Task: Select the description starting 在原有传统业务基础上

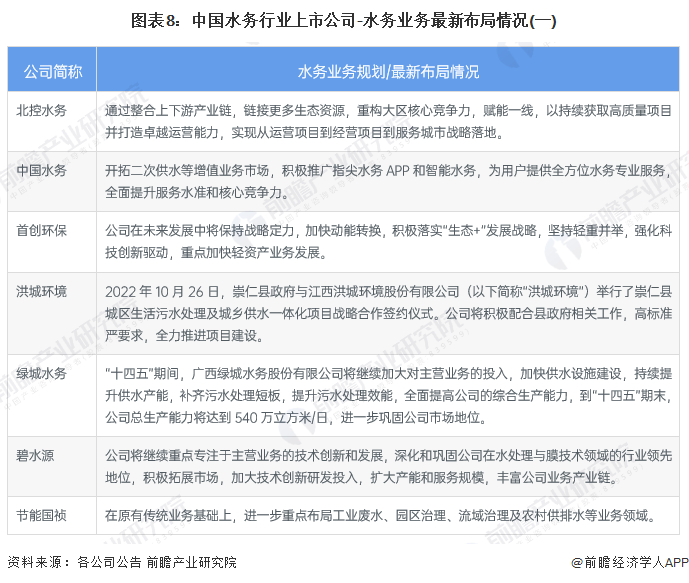Action: (380, 515)
